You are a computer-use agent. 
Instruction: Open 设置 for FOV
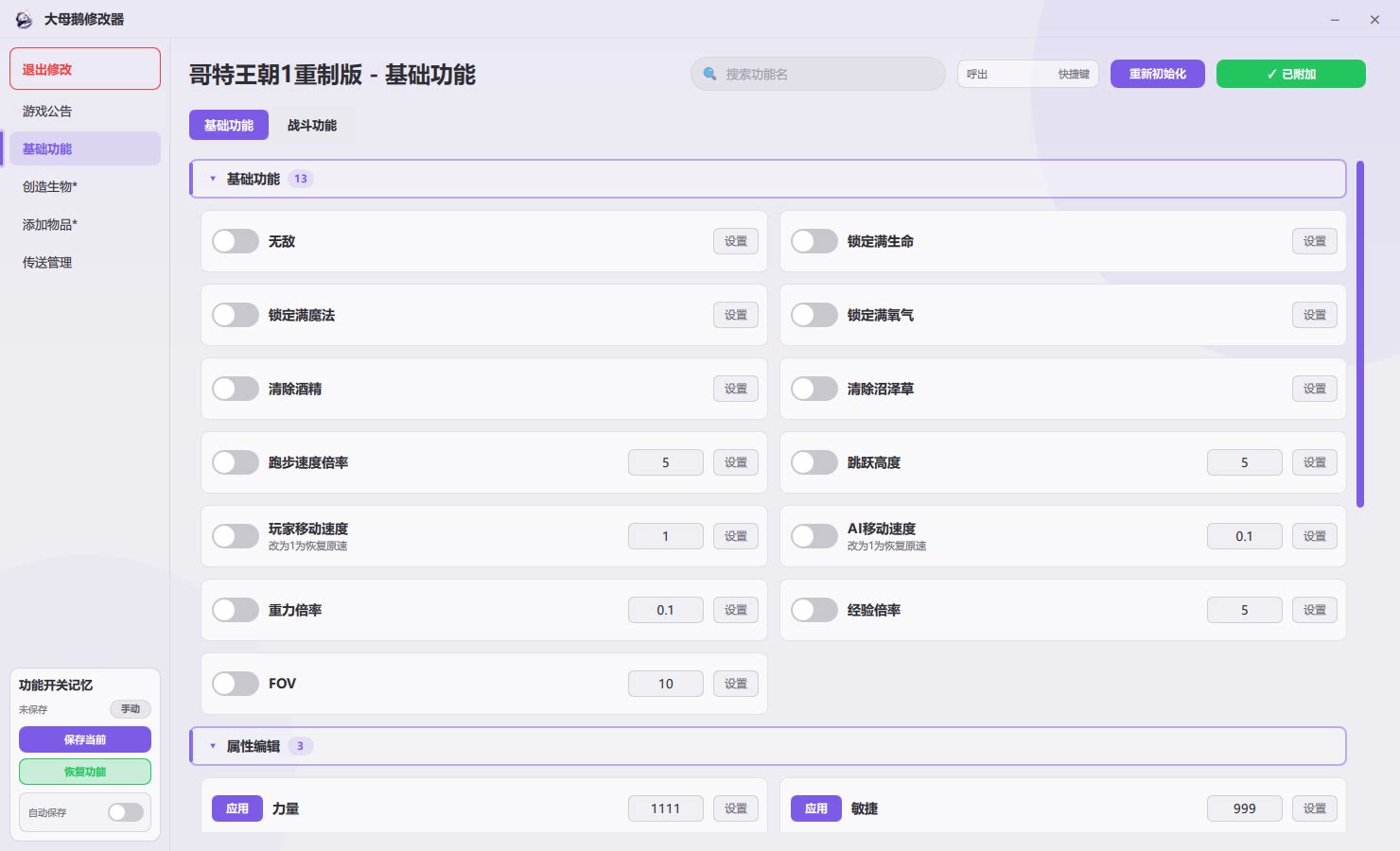736,684
